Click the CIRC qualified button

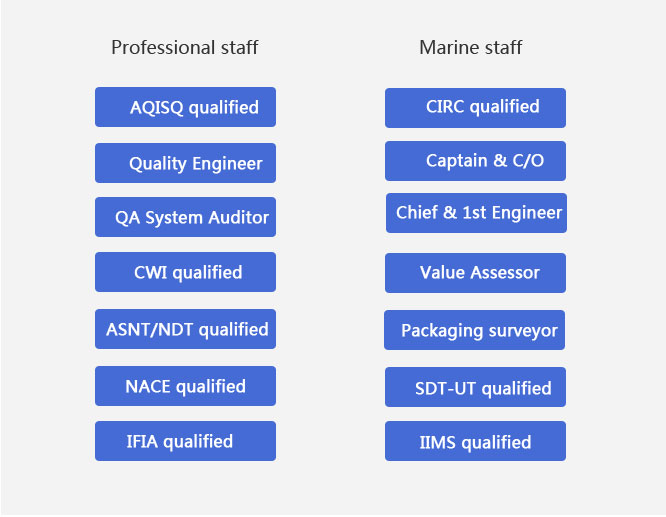475,107
